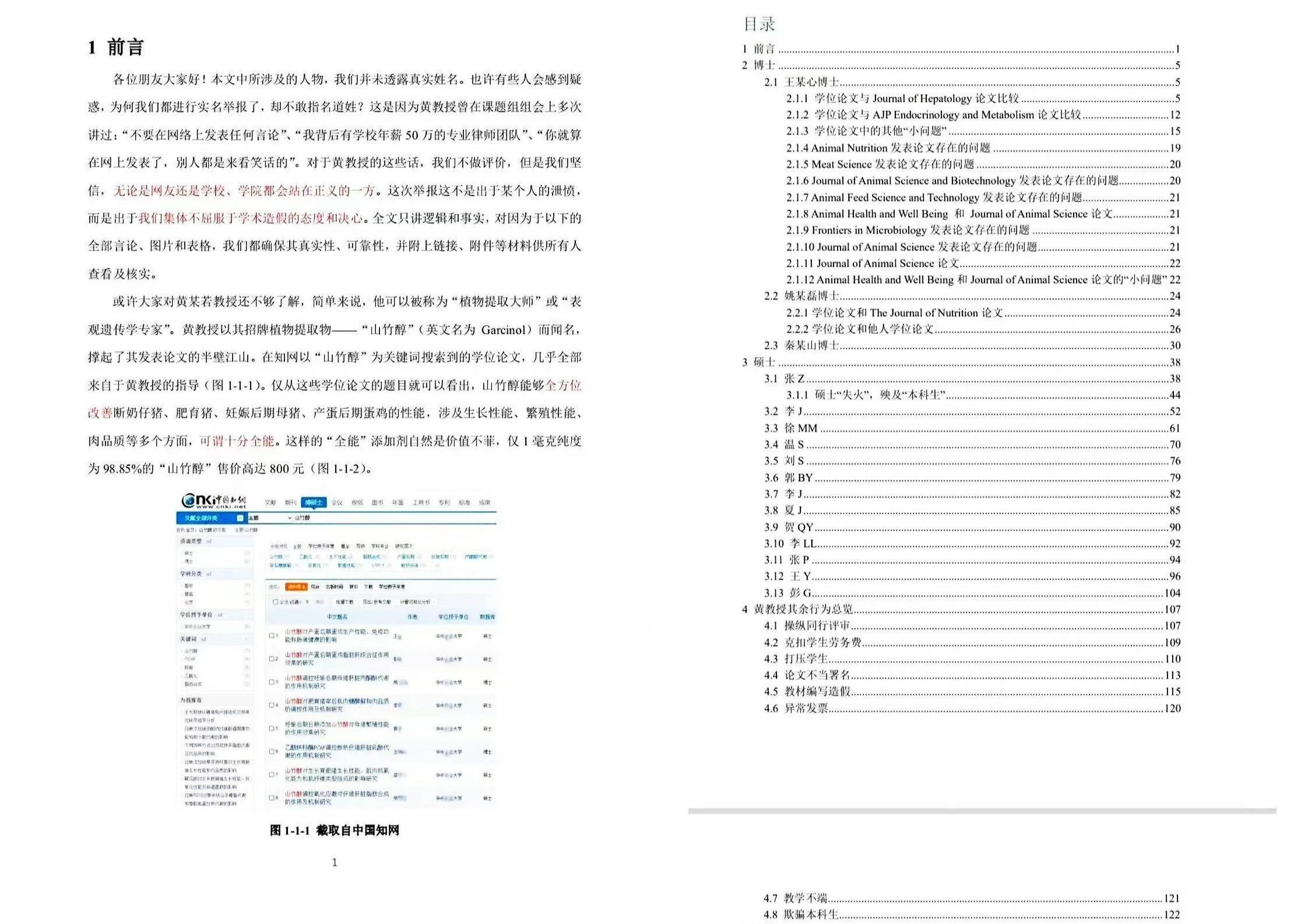Viewport: 1294px width, 924px height.
Task: Open 2.1.1 Journal of Hepatology 论文比较
Action: tap(983, 98)
